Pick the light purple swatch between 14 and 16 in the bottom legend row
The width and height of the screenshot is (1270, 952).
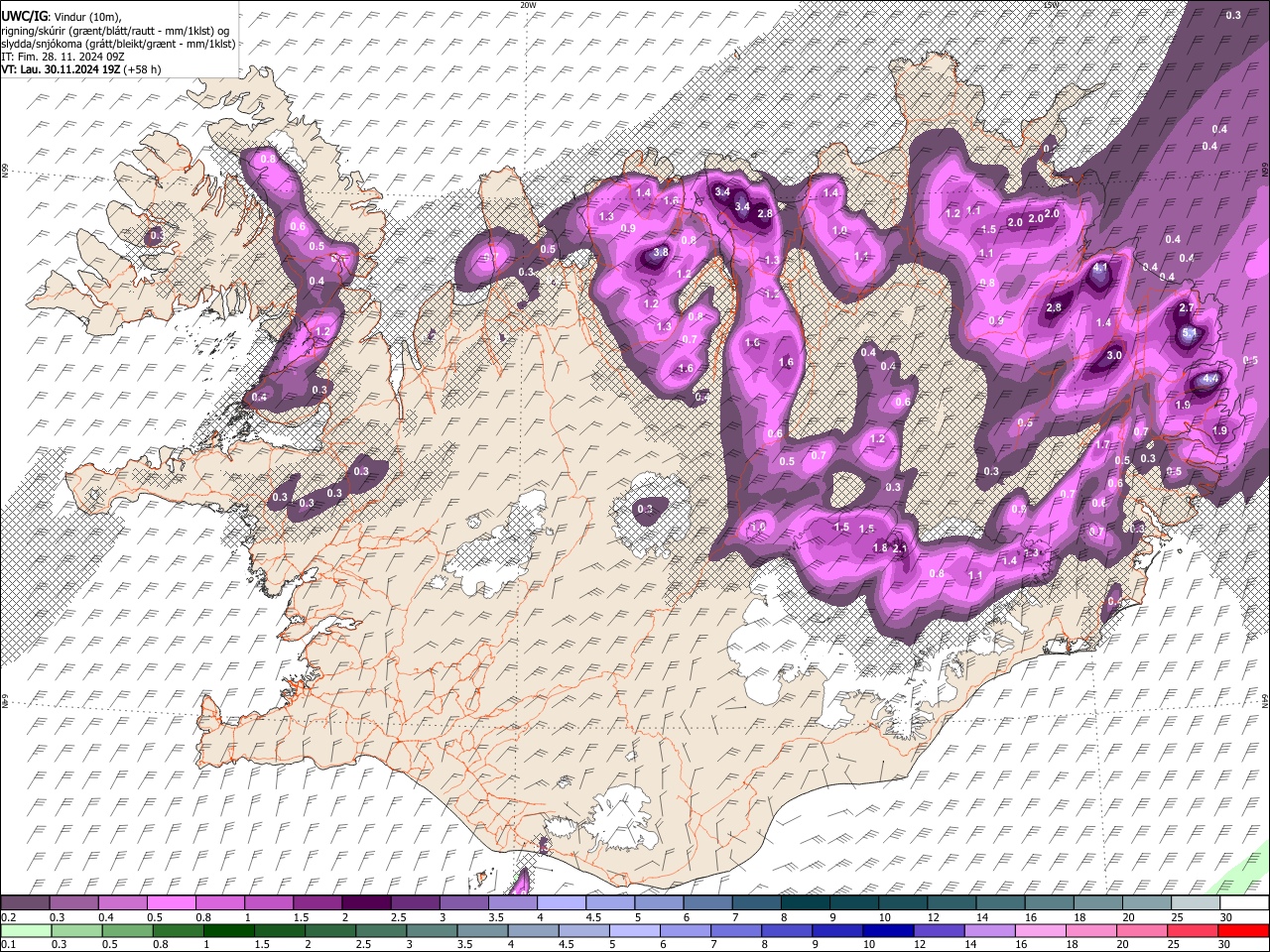[988, 930]
